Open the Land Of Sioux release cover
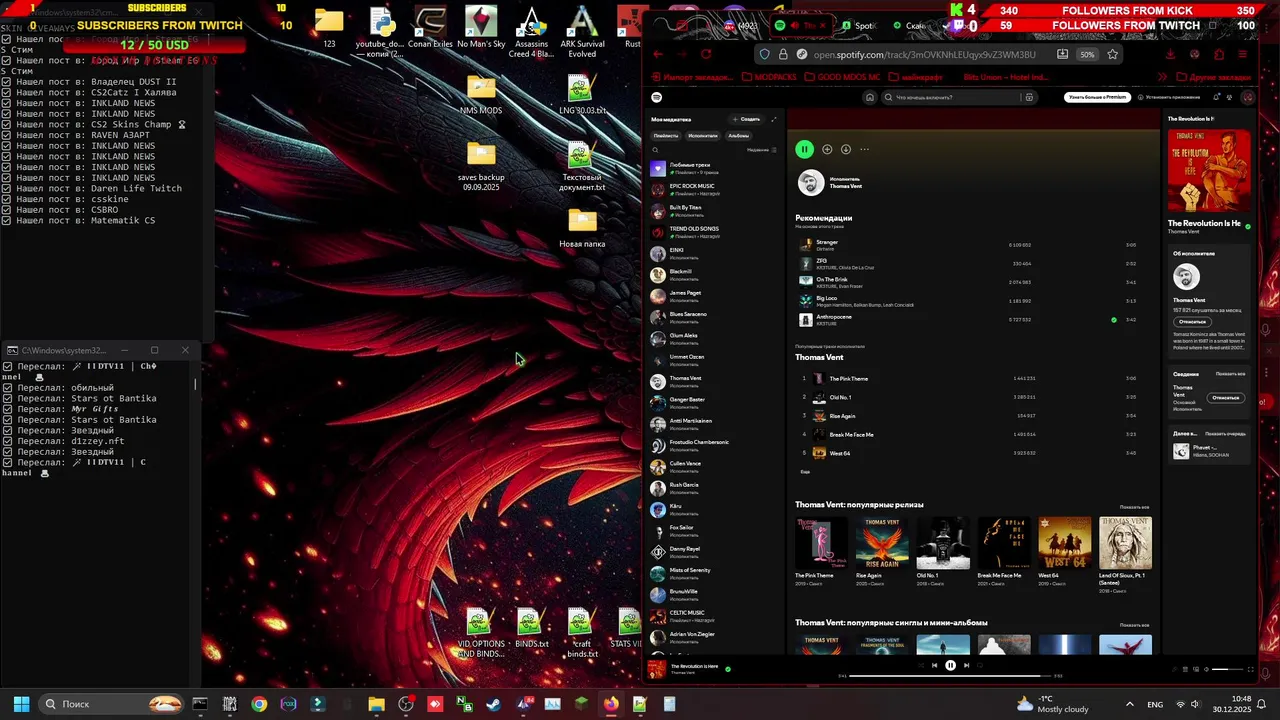1280x720 pixels. 1125,543
